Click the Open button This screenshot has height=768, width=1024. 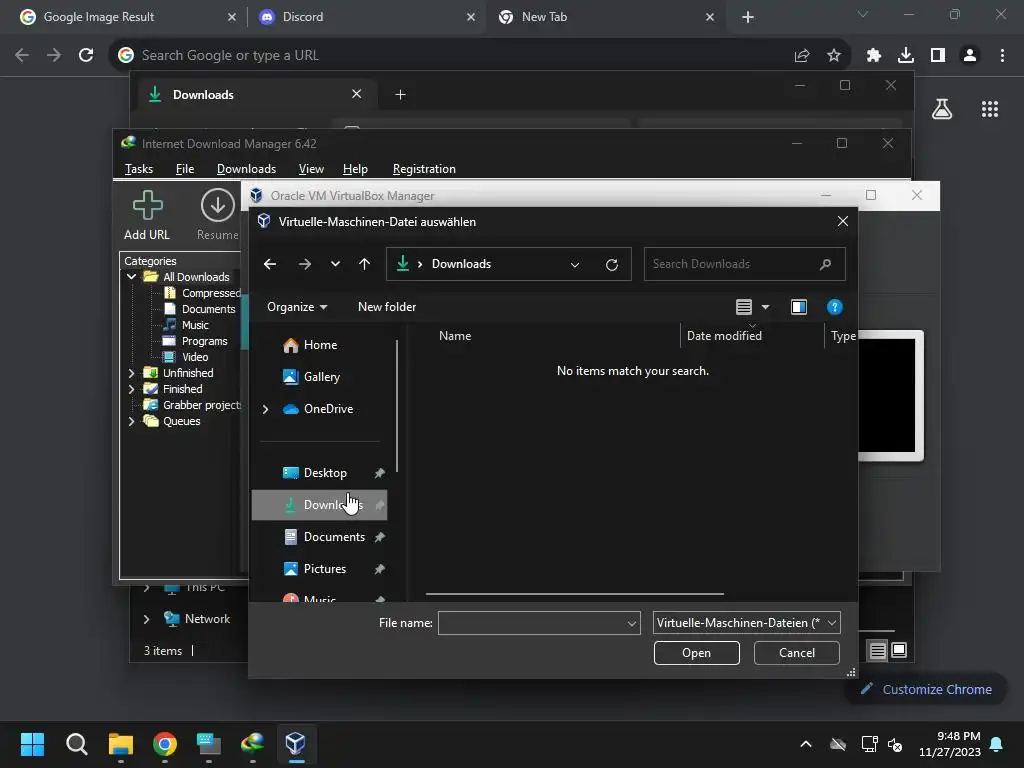697,653
